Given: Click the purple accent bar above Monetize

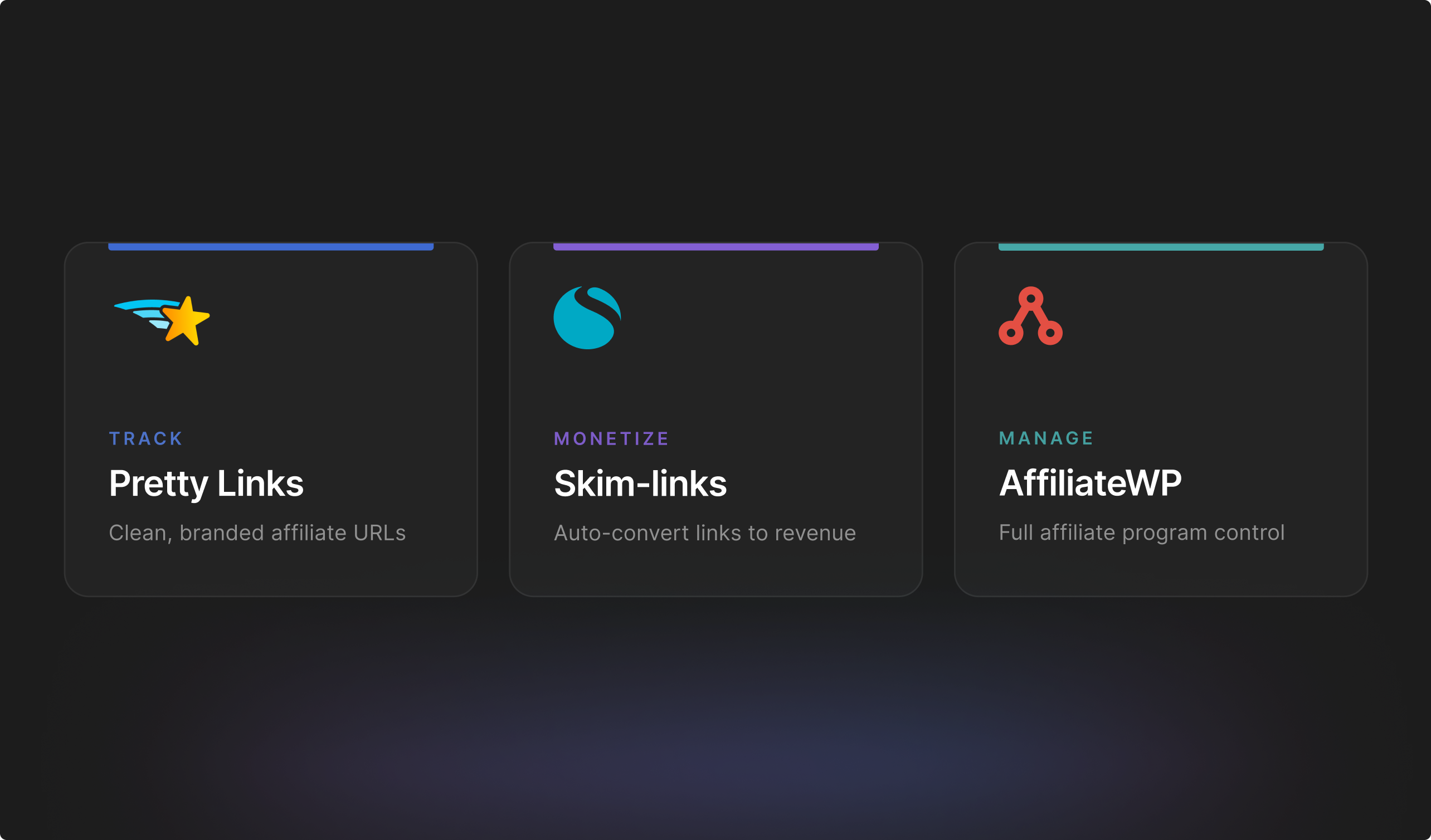Looking at the screenshot, I should (715, 247).
